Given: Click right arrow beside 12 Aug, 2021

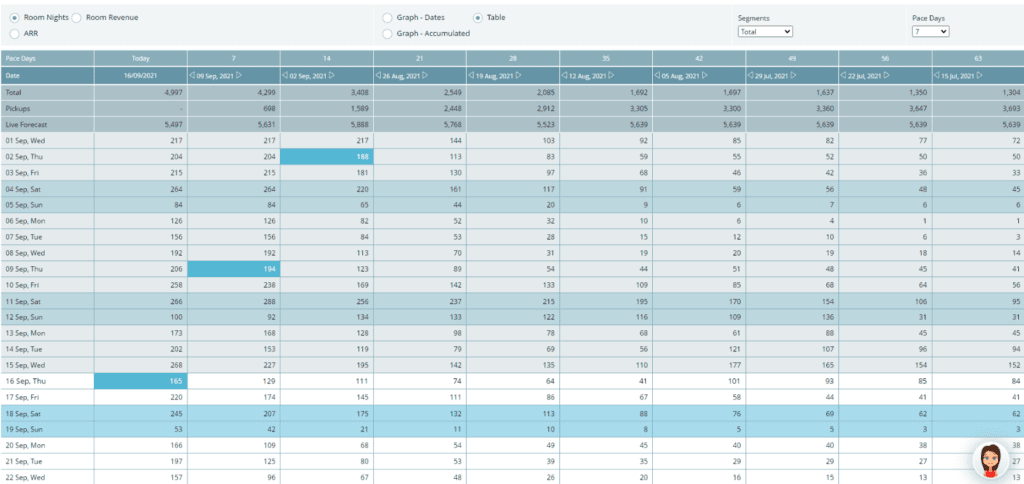Looking at the screenshot, I should coord(610,76).
